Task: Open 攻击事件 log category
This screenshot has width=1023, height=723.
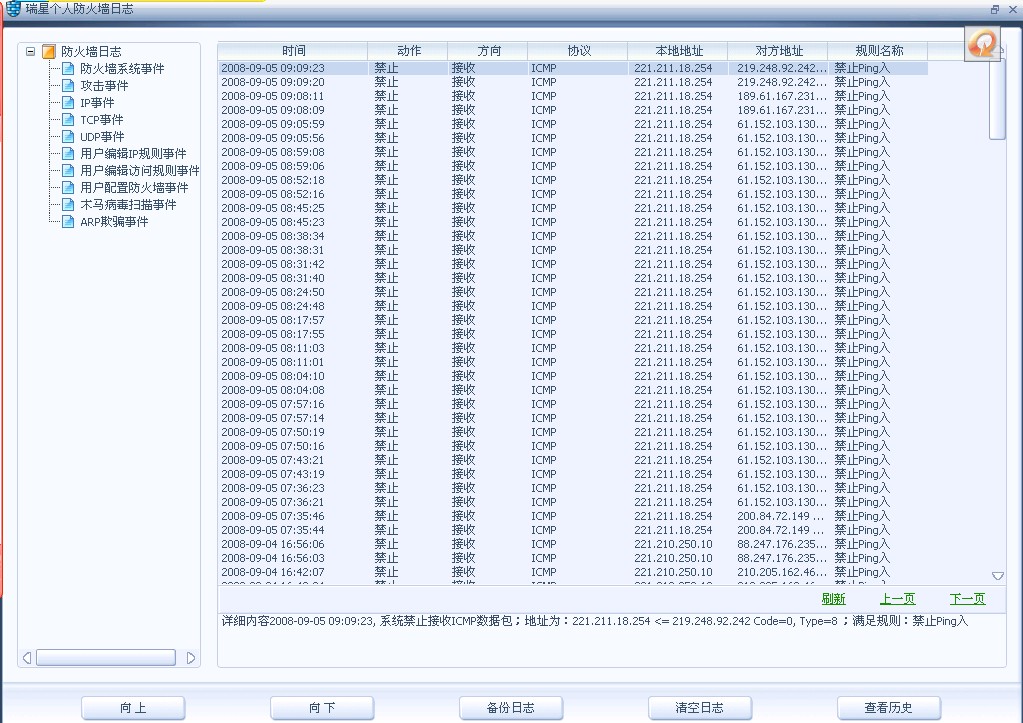Action: [104, 85]
